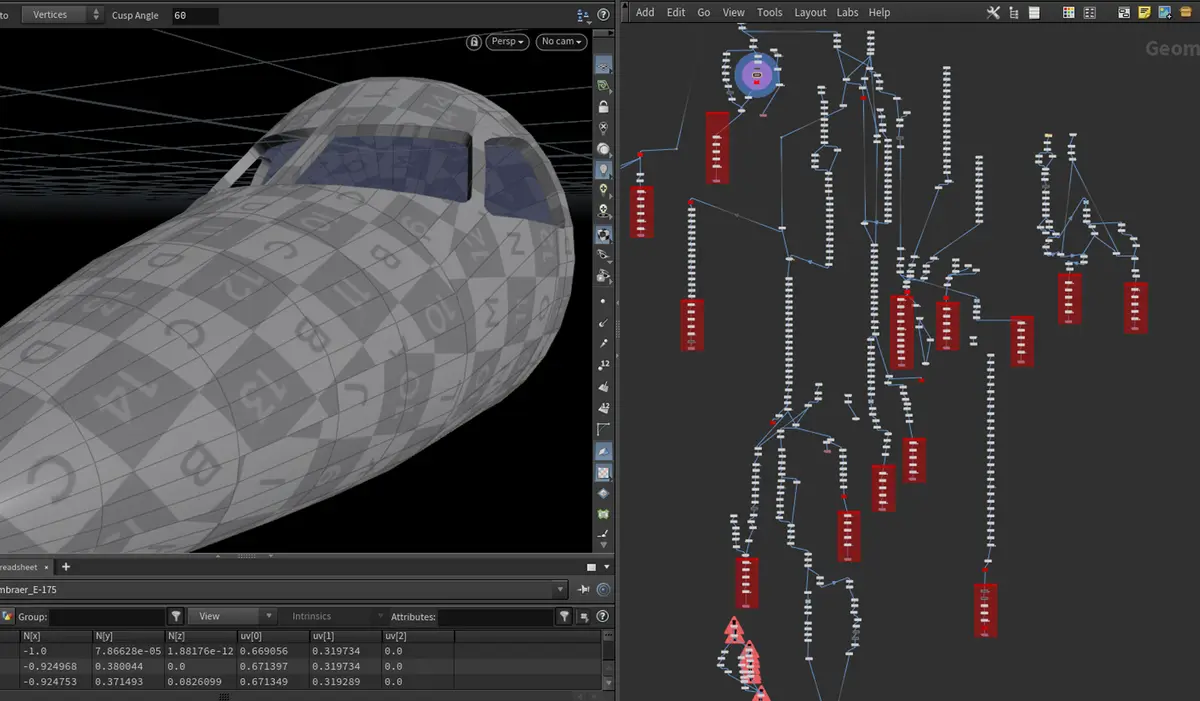Toggle display points dot icon
Viewport: 1200px width, 701px height.
(604, 300)
